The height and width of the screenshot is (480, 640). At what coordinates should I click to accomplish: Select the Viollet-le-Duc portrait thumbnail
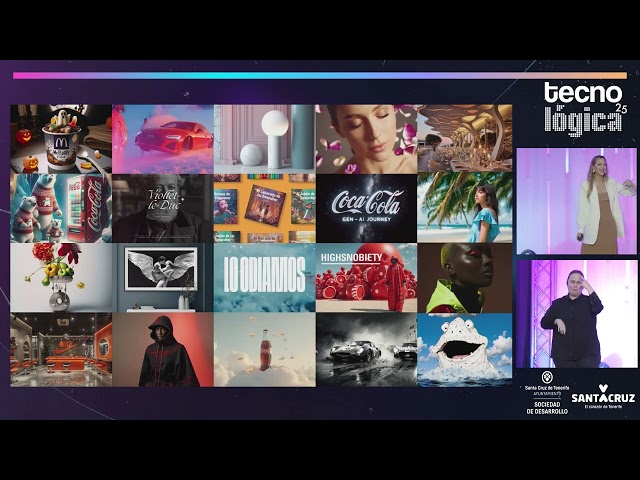point(163,209)
